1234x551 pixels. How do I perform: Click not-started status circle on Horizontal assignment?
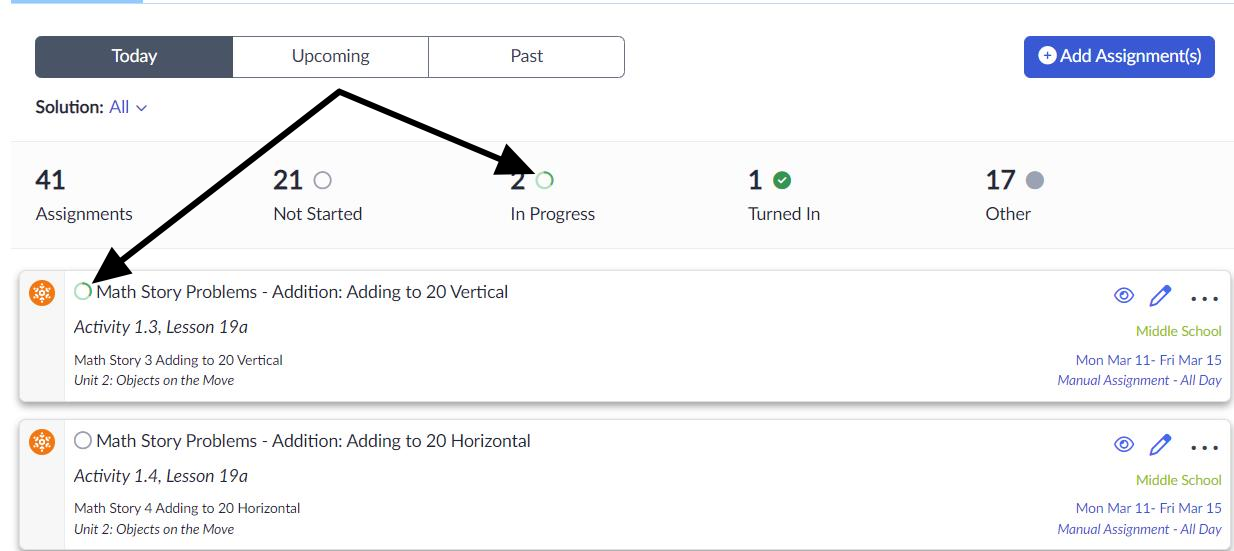coord(83,441)
